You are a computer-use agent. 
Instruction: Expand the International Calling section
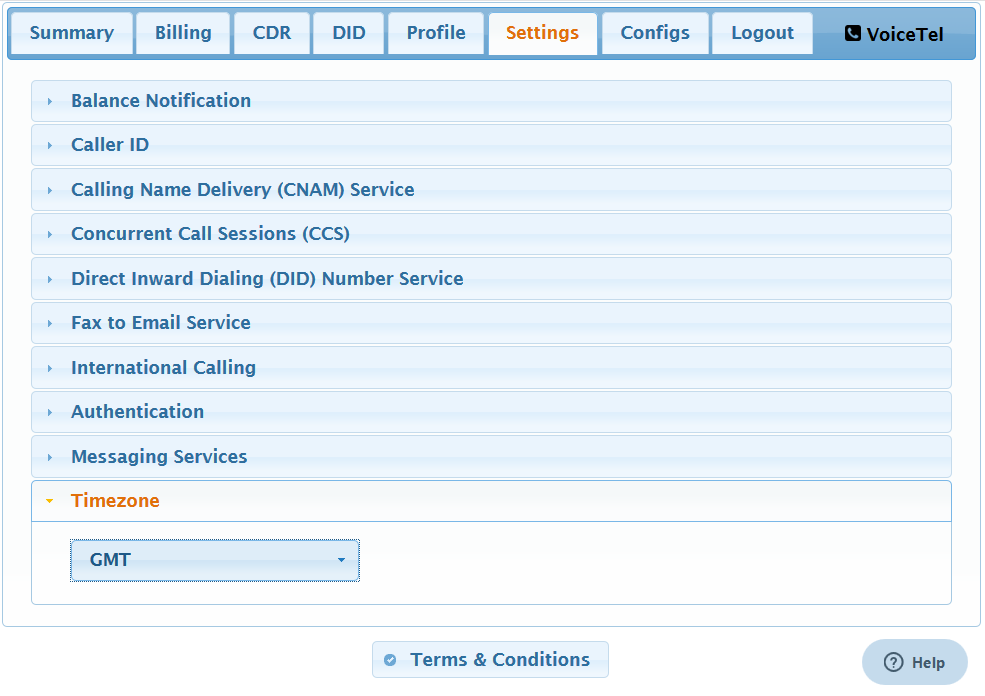491,367
